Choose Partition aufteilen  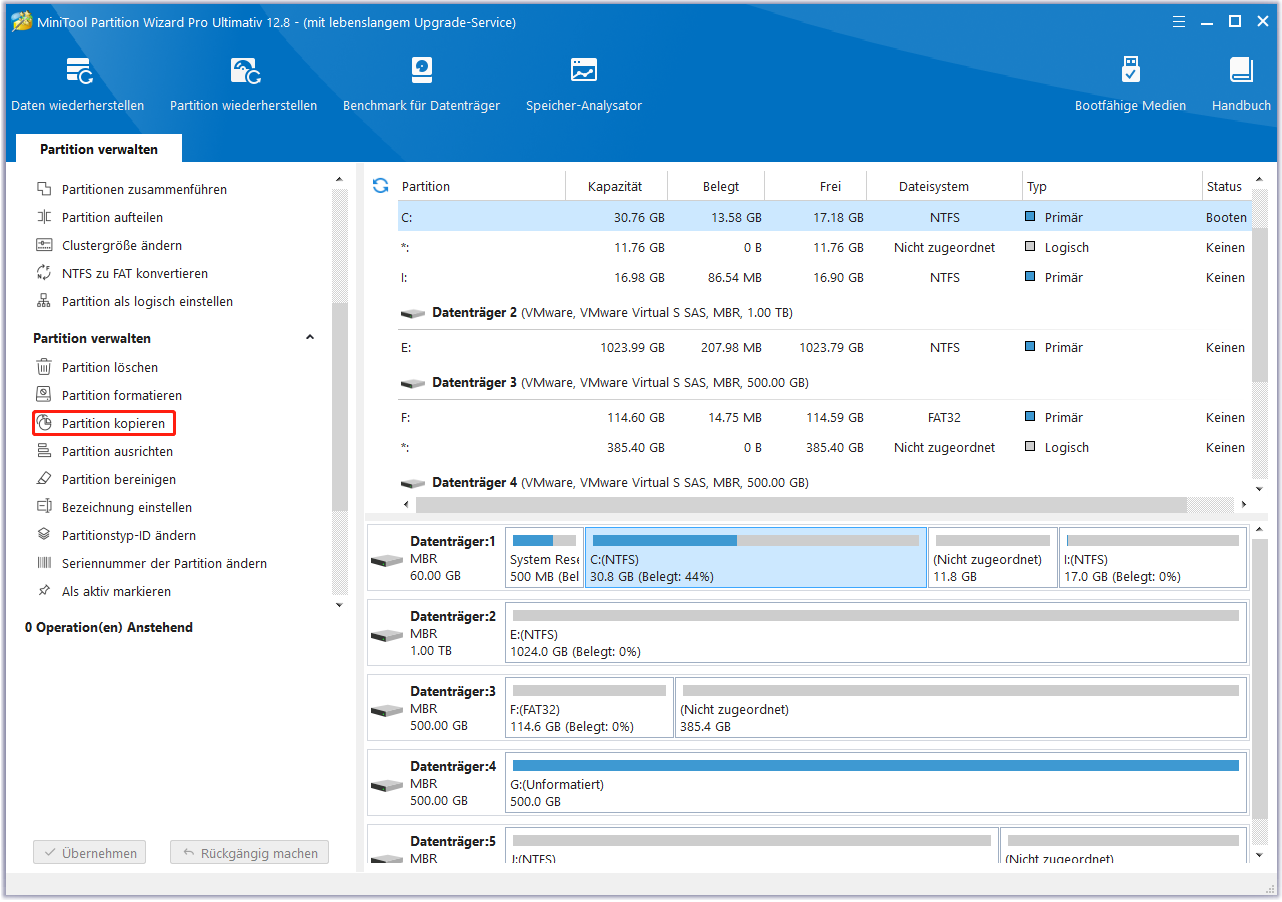[112, 217]
